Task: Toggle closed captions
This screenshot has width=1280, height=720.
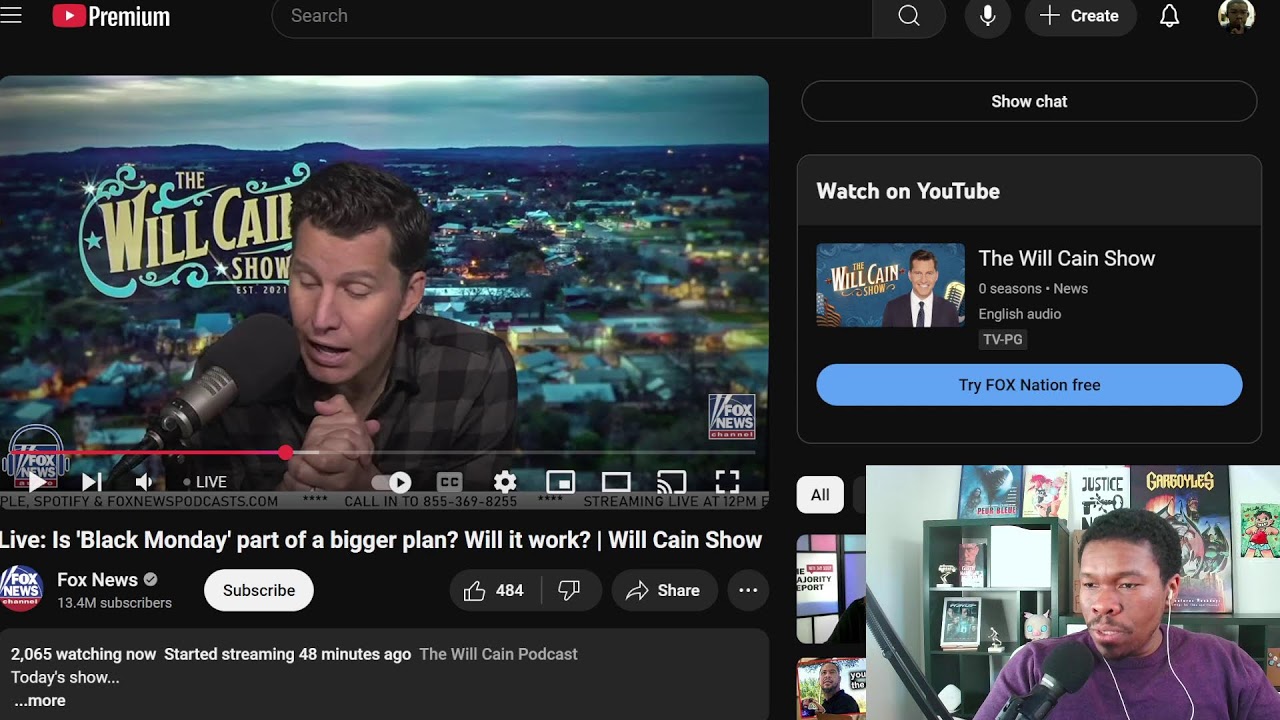Action: (x=449, y=482)
